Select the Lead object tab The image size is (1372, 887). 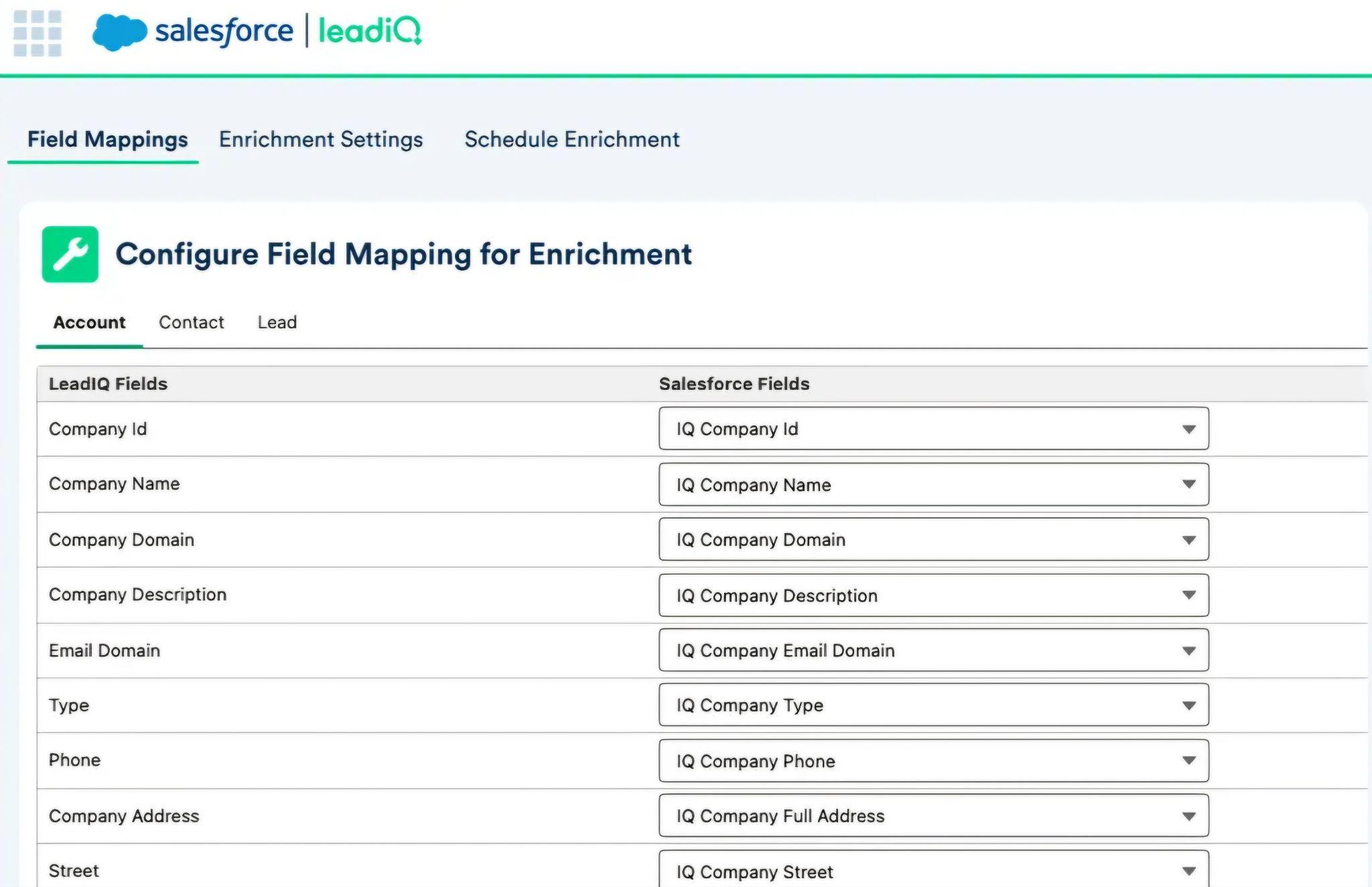277,322
